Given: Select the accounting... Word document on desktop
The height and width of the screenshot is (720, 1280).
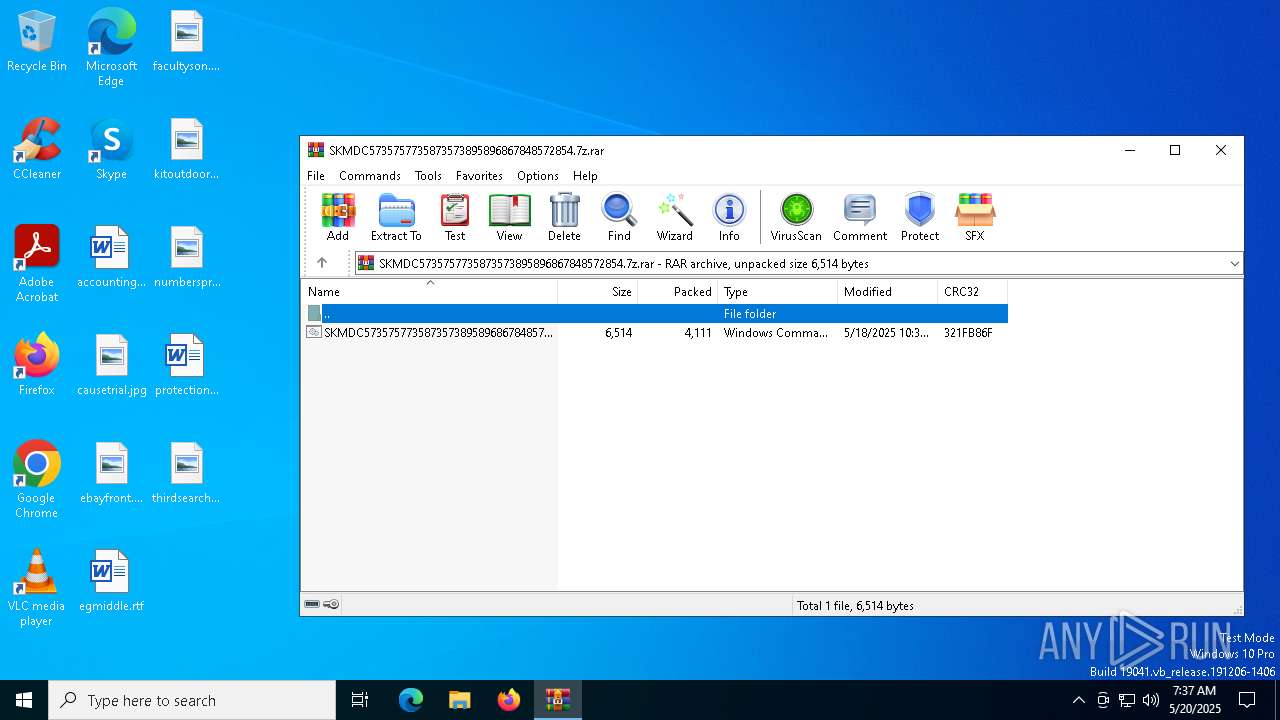Looking at the screenshot, I should (111, 257).
